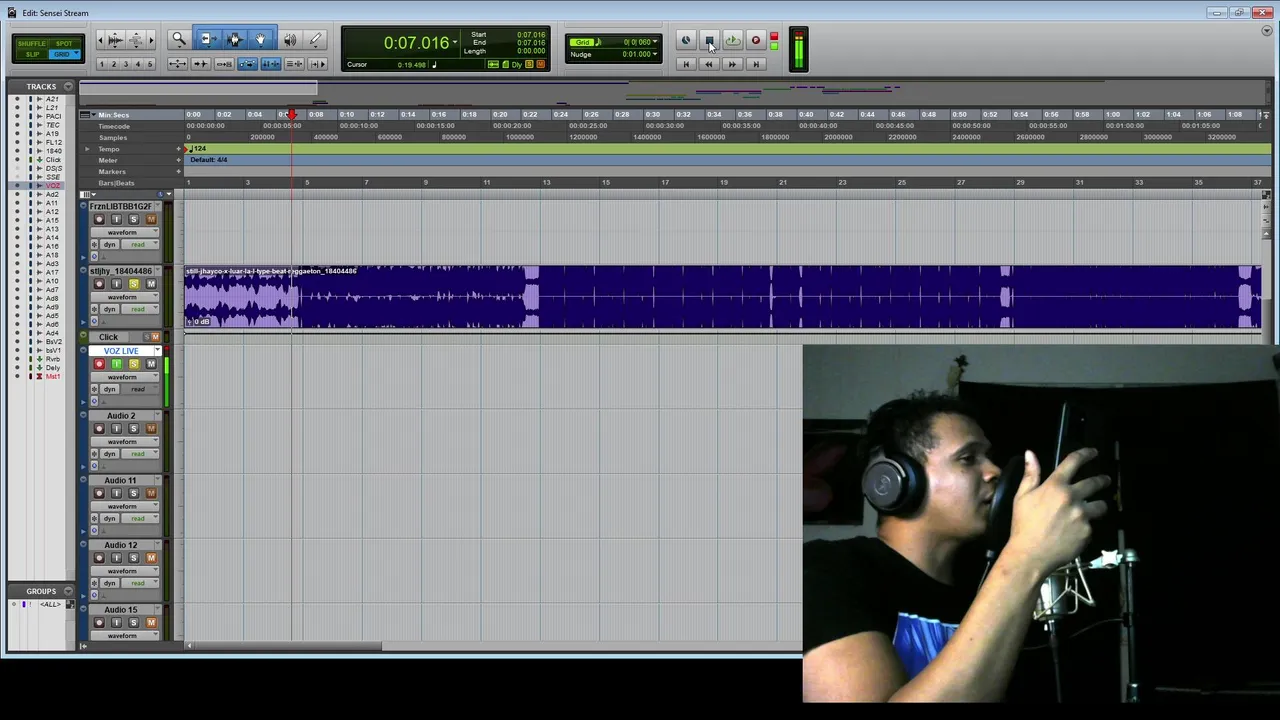Image resolution: width=1280 pixels, height=720 pixels.
Task: Select Dely in the tracks list
Action: [x=52, y=368]
